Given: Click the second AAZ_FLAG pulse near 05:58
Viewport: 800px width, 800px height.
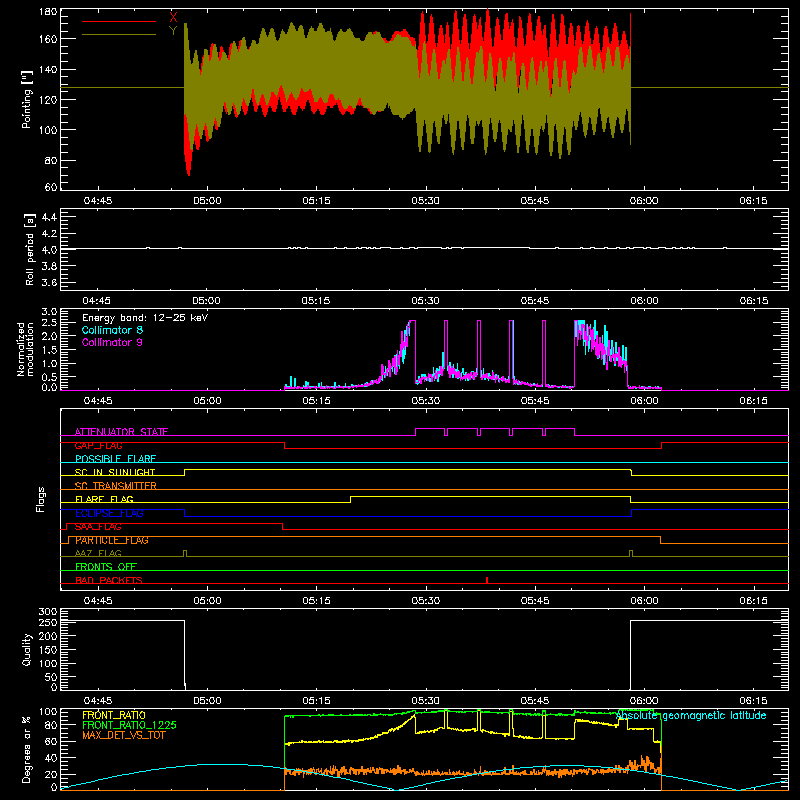Looking at the screenshot, I should tap(631, 554).
